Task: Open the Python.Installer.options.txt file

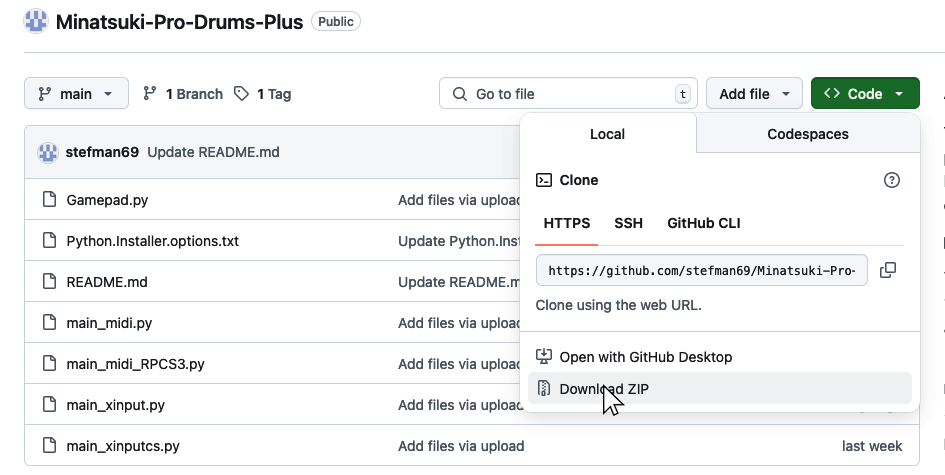Action: coord(152,241)
